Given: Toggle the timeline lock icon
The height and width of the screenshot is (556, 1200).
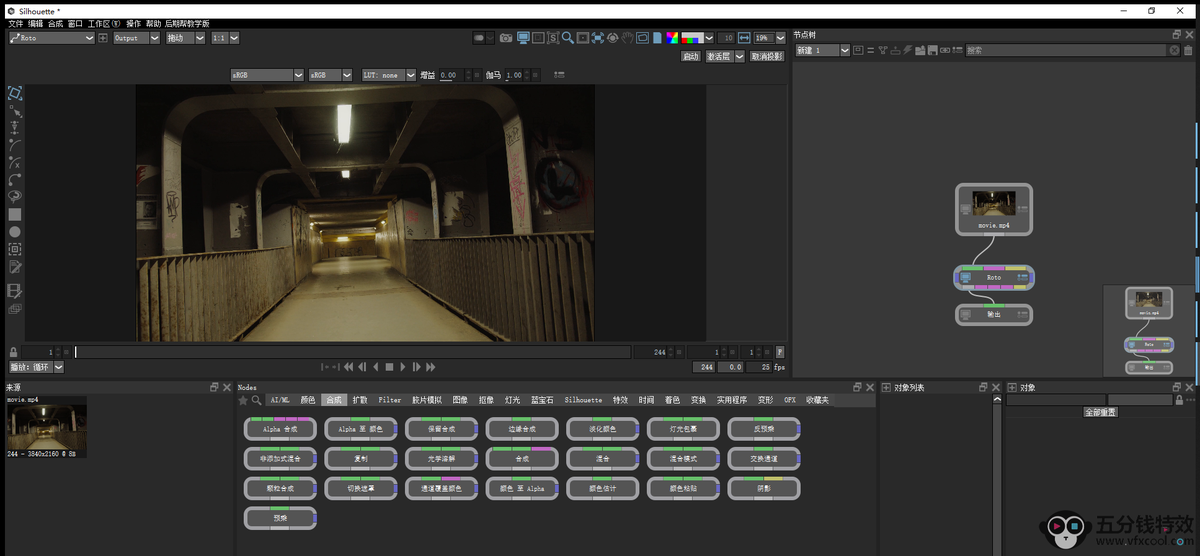Looking at the screenshot, I should point(13,352).
